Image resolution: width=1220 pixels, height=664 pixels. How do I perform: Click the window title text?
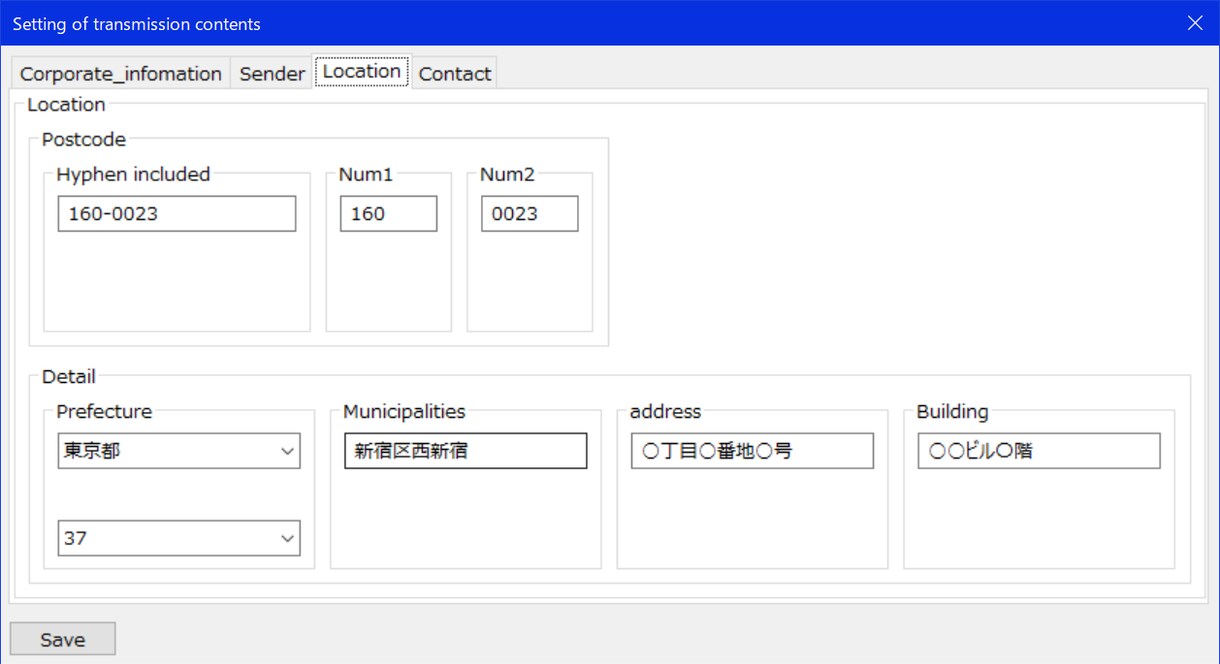(136, 23)
